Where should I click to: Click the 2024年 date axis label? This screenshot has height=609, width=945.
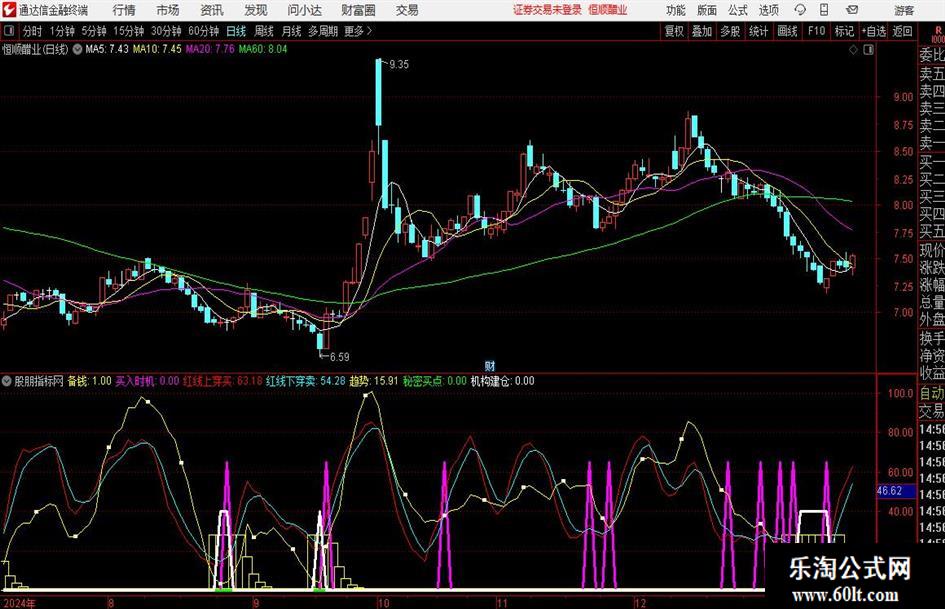[19, 602]
